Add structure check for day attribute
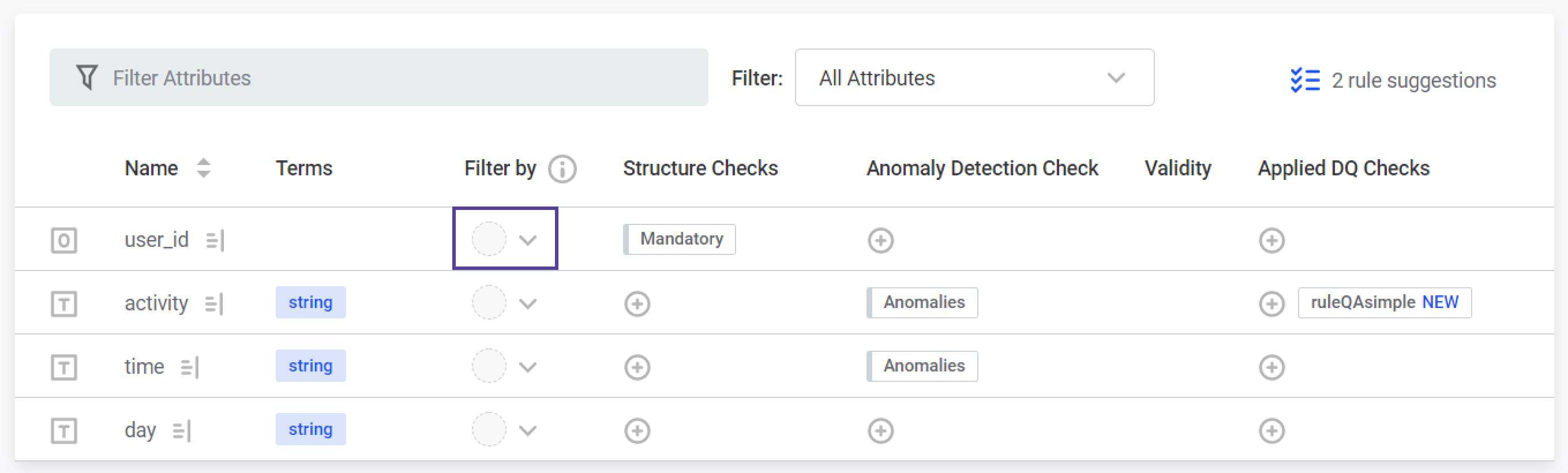 [x=637, y=430]
